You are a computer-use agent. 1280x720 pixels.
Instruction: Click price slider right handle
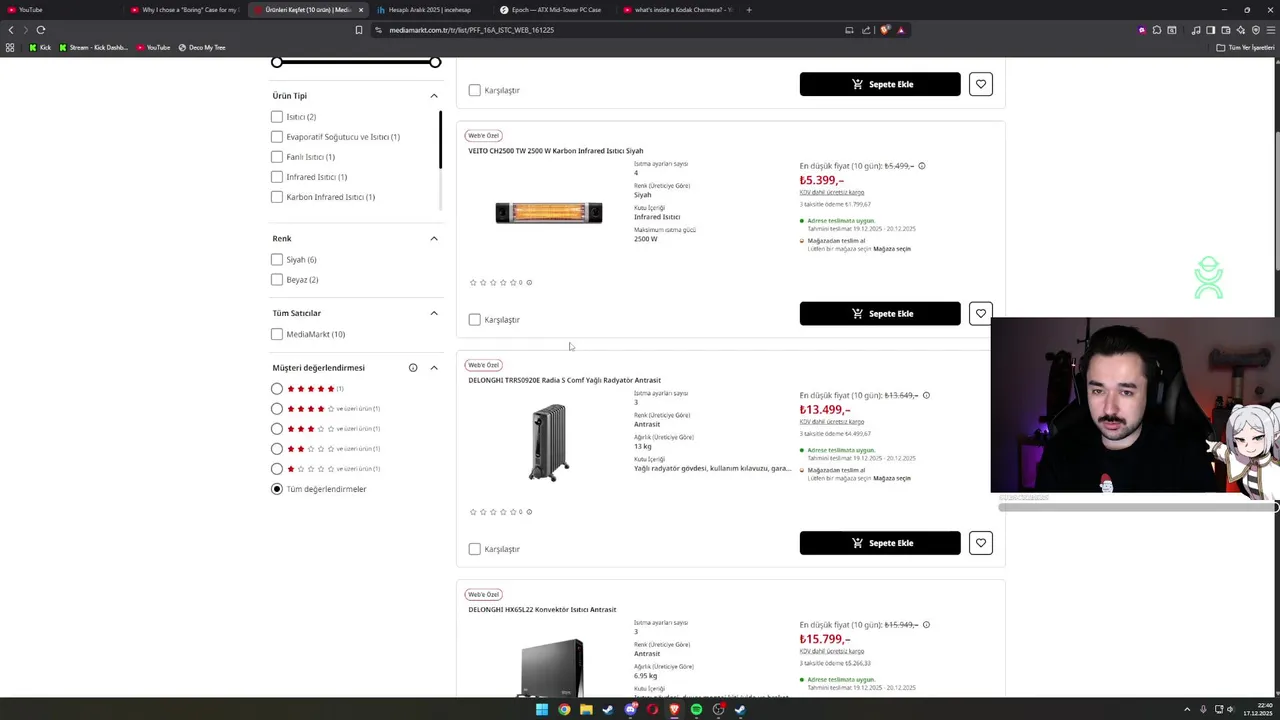tap(435, 63)
